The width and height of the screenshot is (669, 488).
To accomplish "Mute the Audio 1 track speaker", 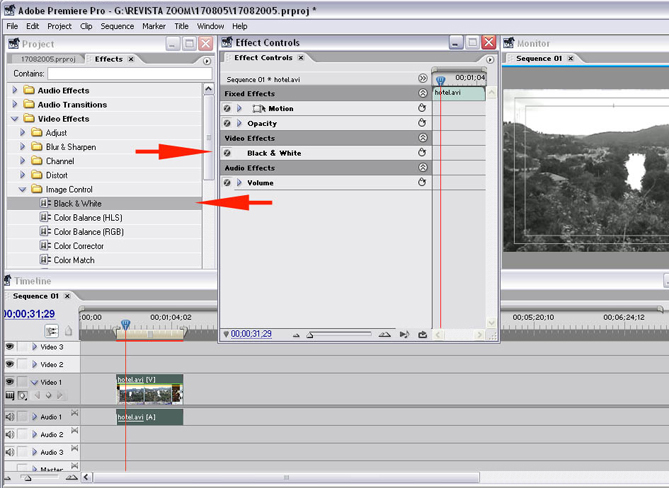I will point(10,417).
